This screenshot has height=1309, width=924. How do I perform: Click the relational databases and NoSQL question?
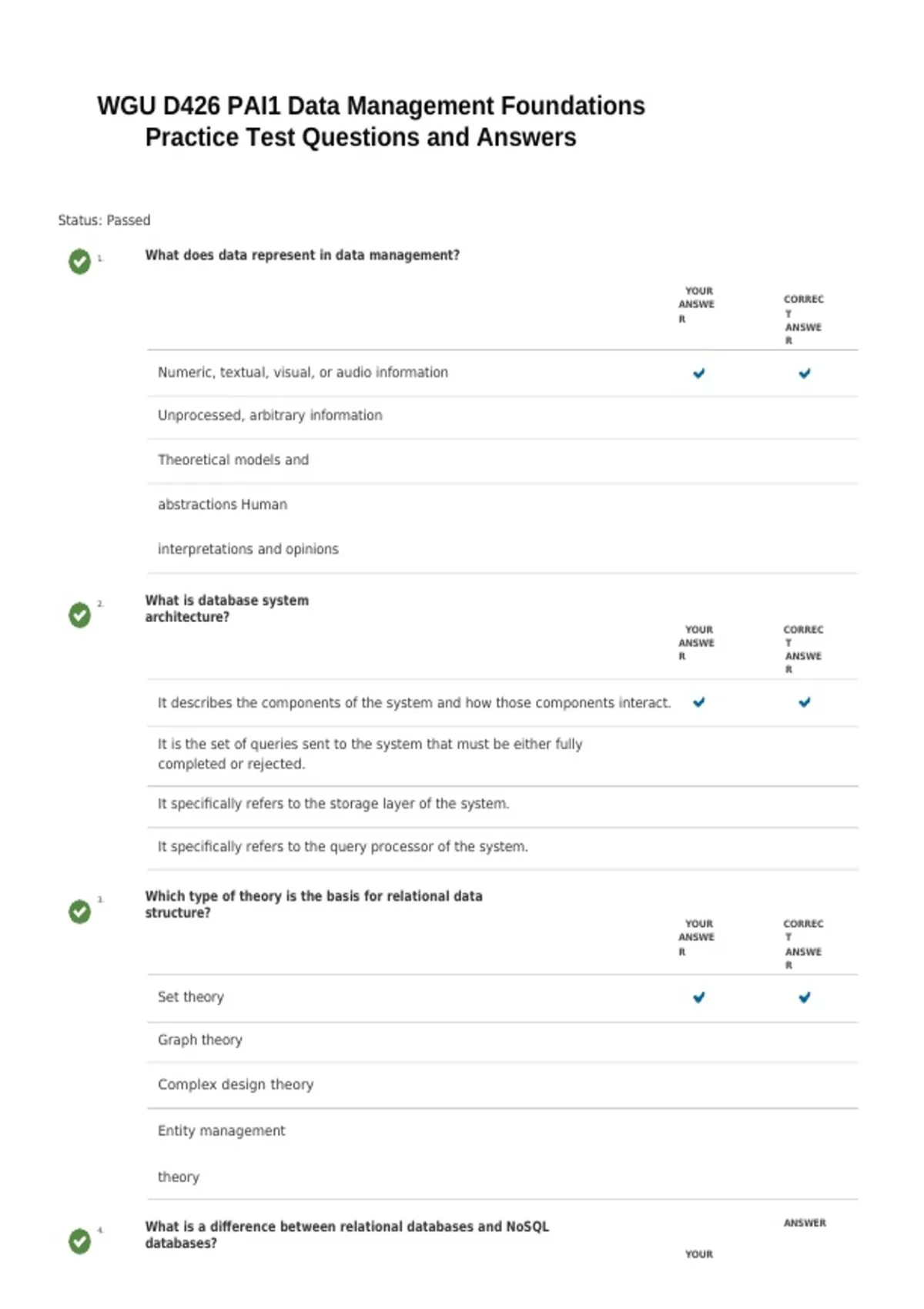tap(346, 1234)
